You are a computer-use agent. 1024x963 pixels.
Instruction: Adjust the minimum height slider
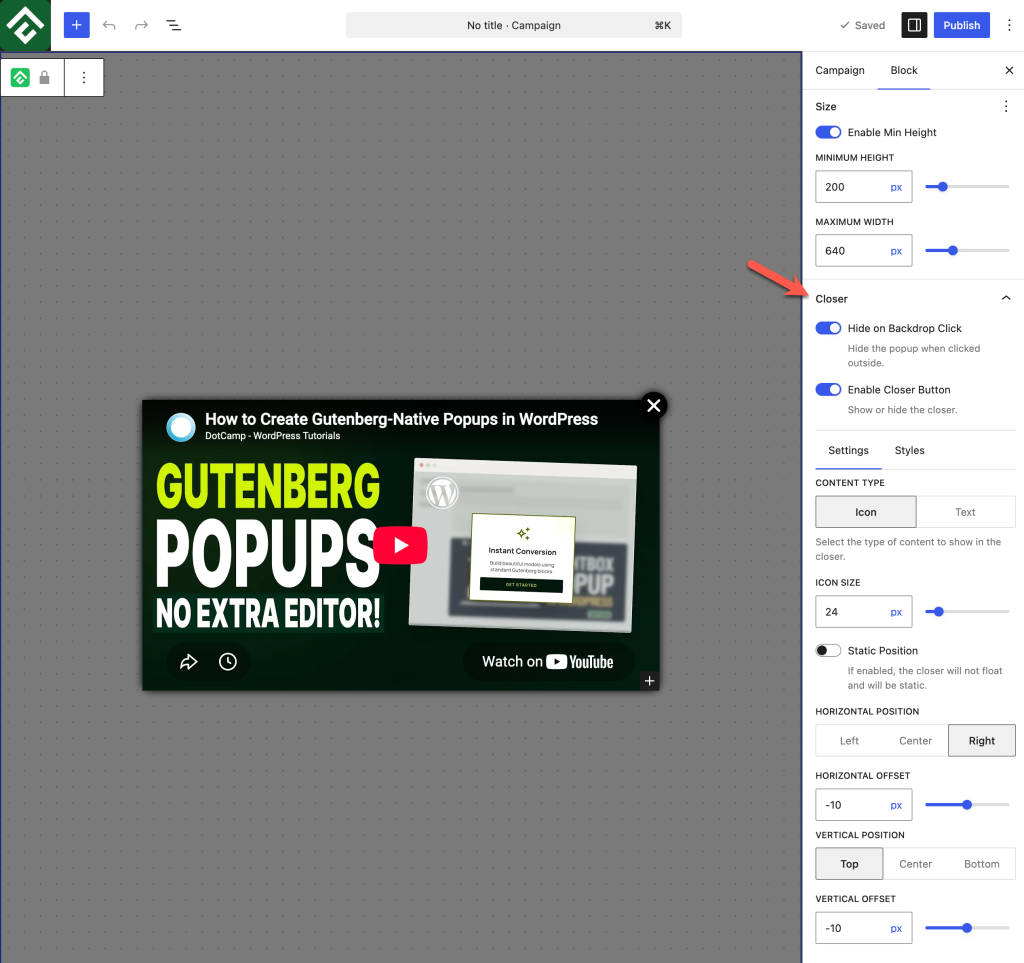pos(967,187)
